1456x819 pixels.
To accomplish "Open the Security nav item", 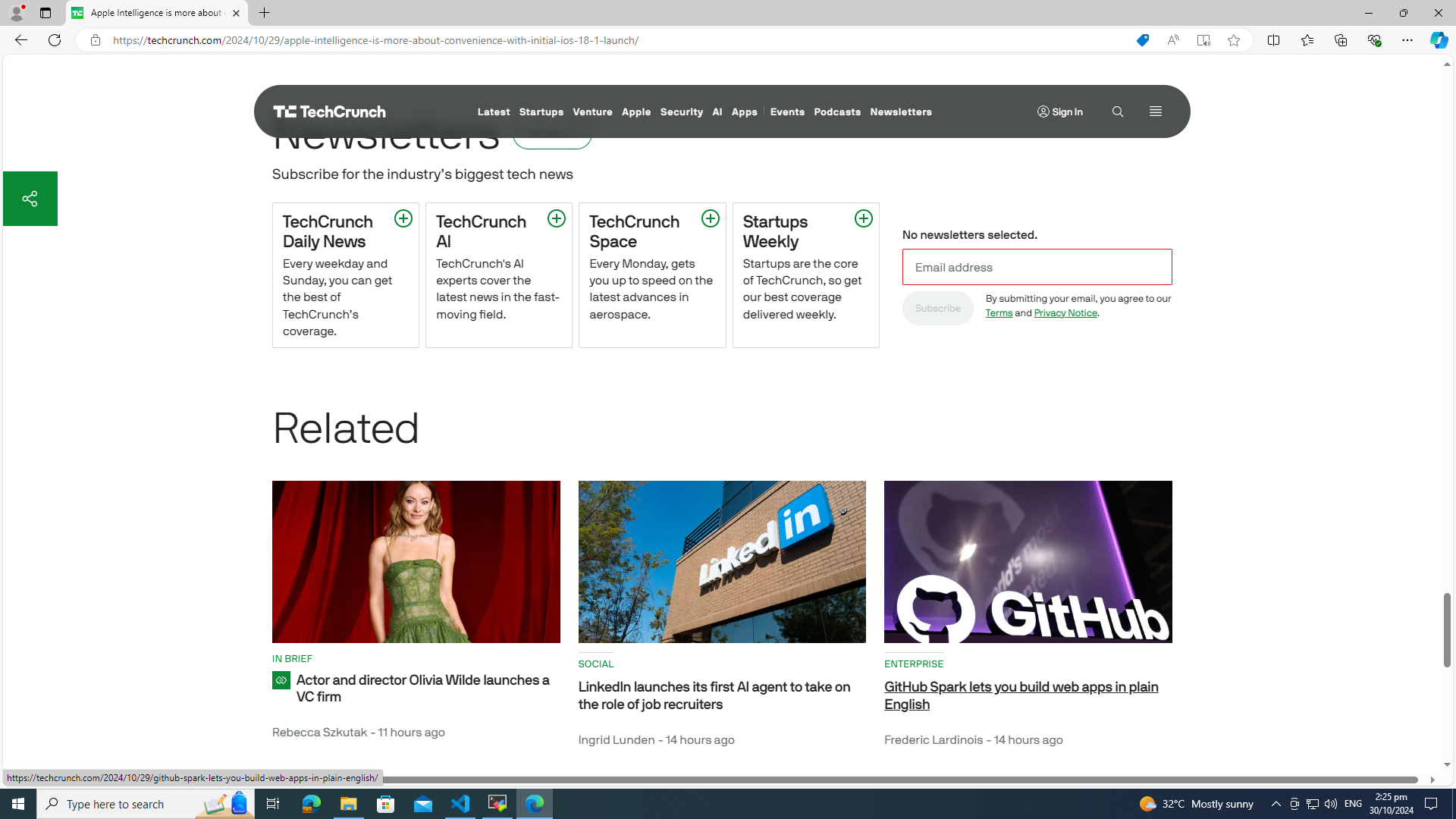I will coord(681,111).
